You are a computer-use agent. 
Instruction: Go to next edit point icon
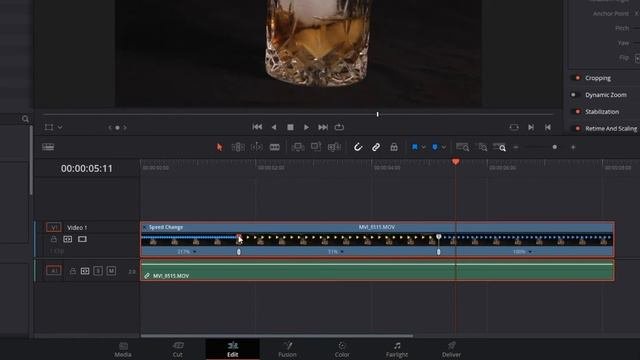point(531,127)
